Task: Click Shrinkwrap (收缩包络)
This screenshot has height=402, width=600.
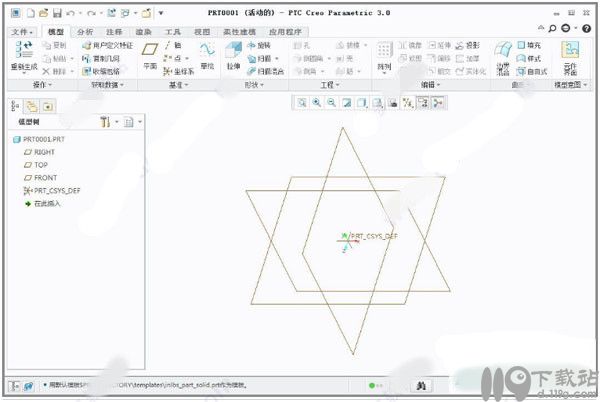Action: point(101,71)
